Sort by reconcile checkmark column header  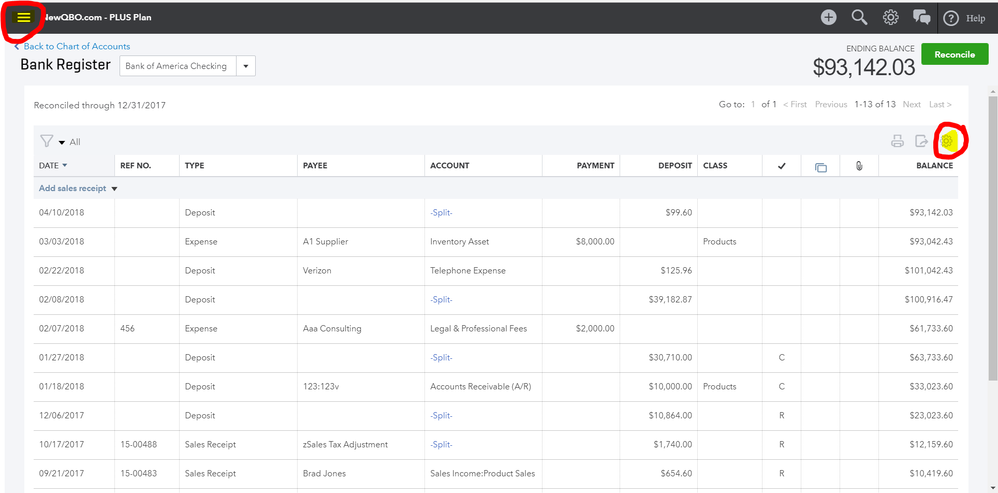(x=780, y=166)
